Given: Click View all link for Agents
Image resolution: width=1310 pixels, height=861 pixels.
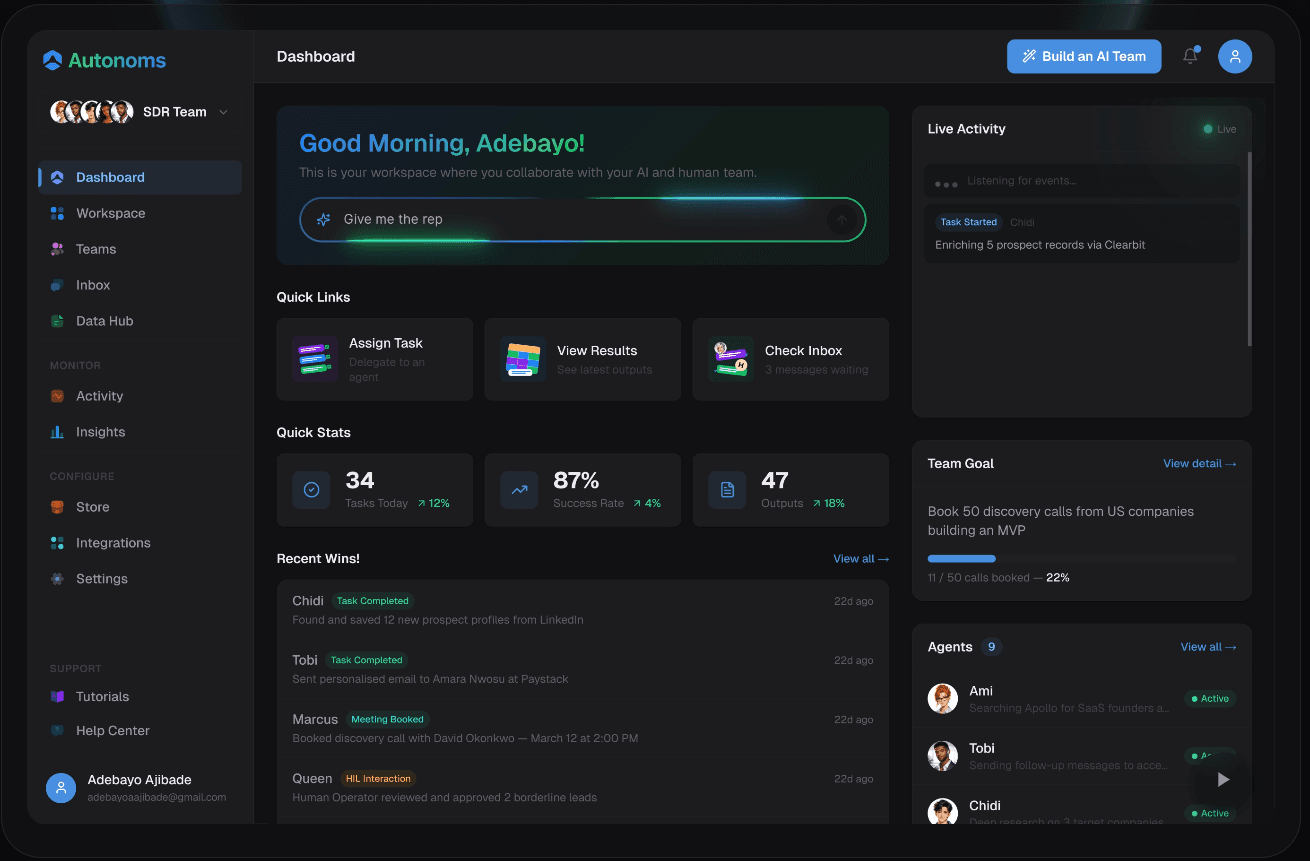Looking at the screenshot, I should (1208, 647).
